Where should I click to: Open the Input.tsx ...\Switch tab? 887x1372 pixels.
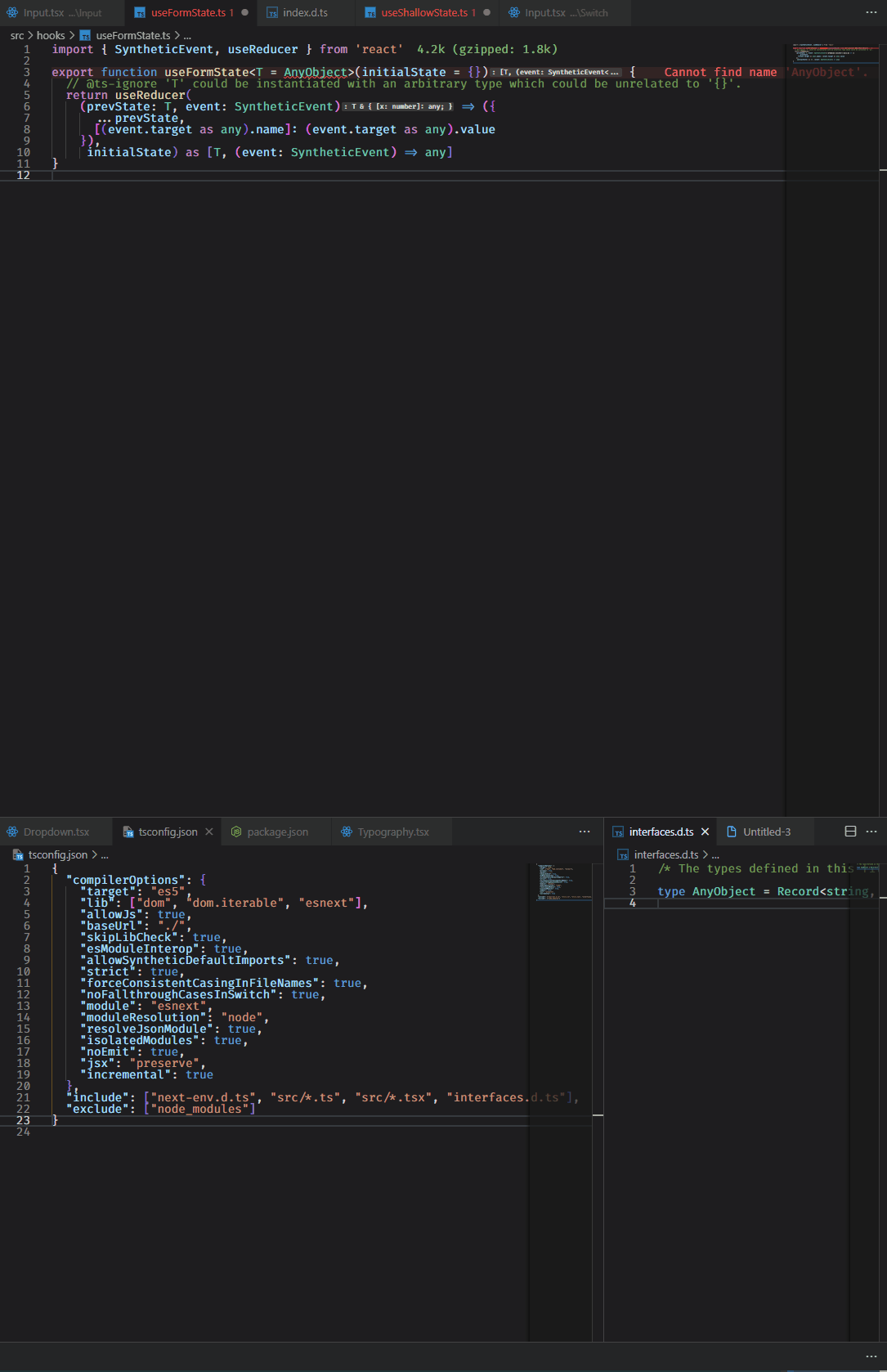(x=566, y=13)
